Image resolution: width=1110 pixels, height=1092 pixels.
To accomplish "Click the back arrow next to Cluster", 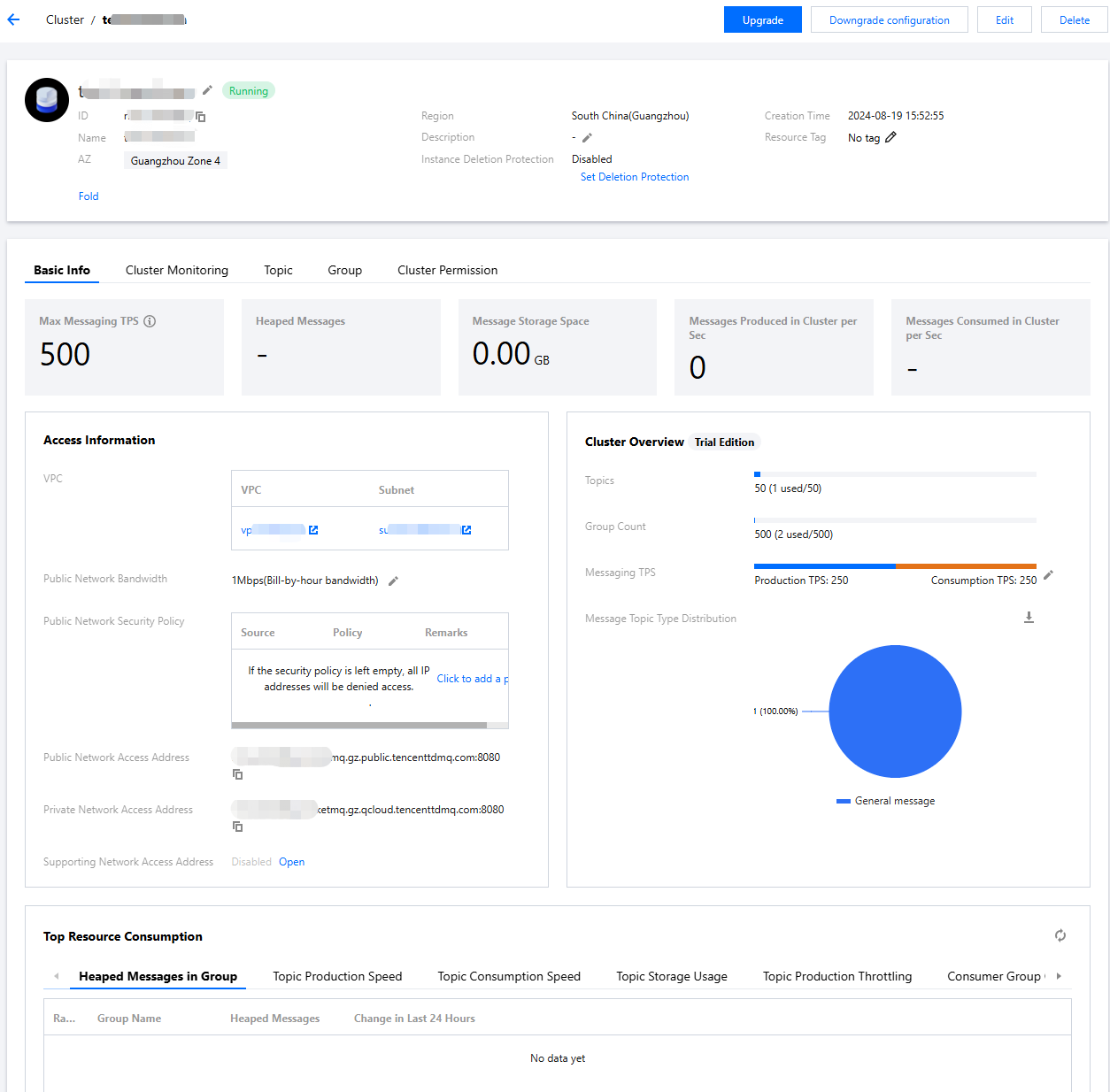I will click(x=13, y=19).
